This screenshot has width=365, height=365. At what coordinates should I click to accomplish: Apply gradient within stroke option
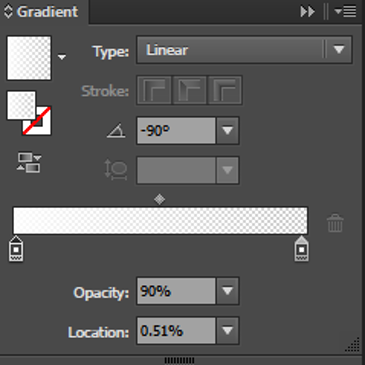click(154, 90)
